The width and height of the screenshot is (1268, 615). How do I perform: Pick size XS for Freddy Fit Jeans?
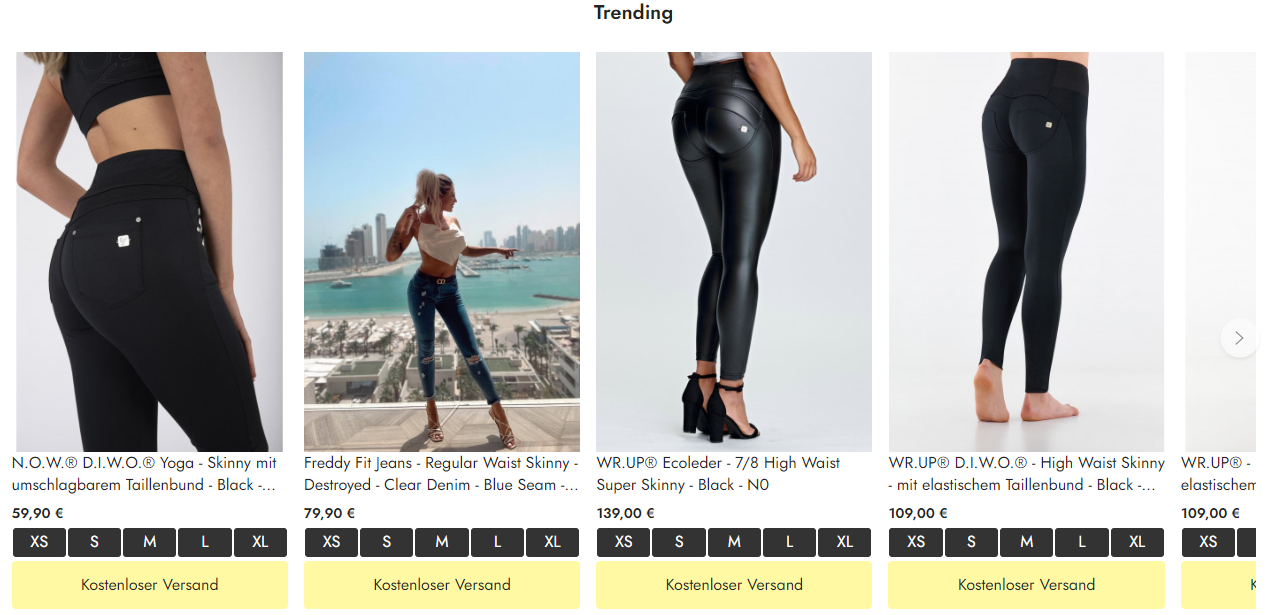click(331, 542)
